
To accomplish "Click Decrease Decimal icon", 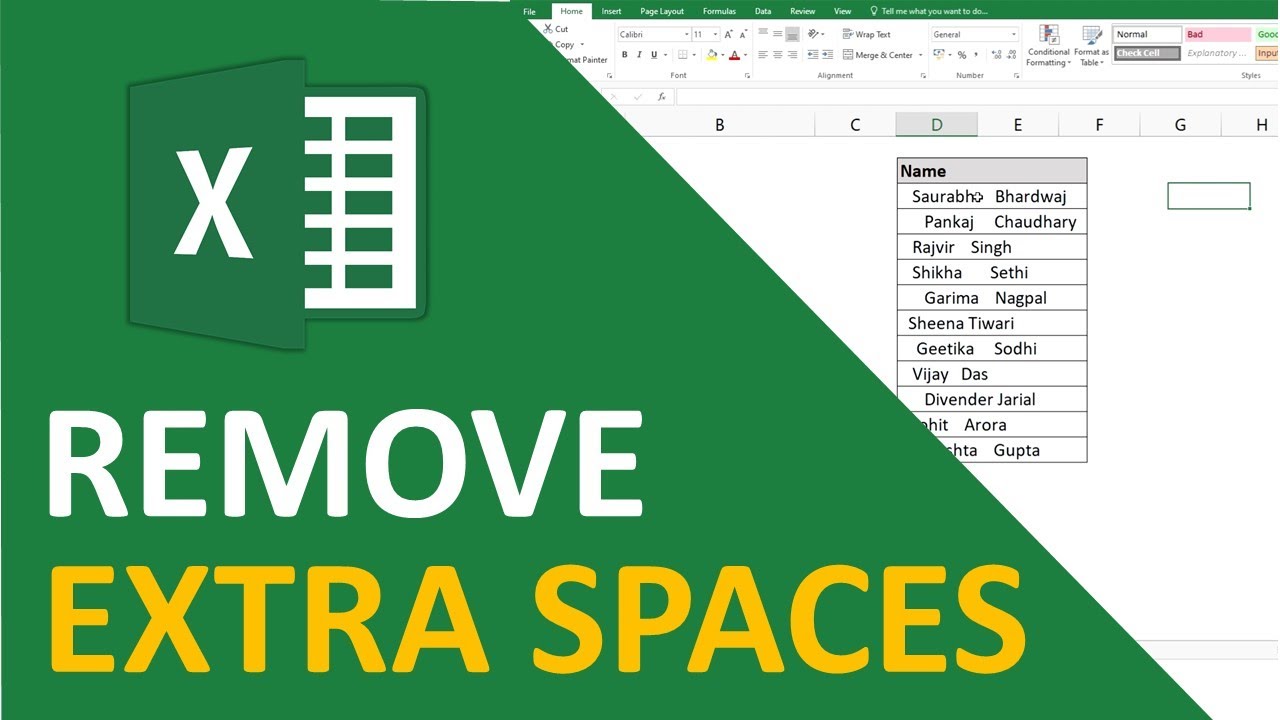I will [1012, 55].
